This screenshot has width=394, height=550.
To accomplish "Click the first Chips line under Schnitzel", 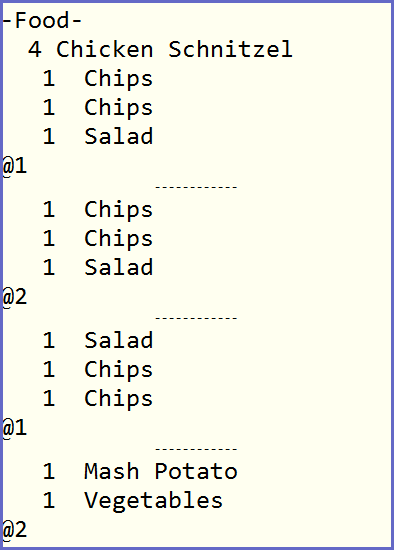I will pos(98,79).
